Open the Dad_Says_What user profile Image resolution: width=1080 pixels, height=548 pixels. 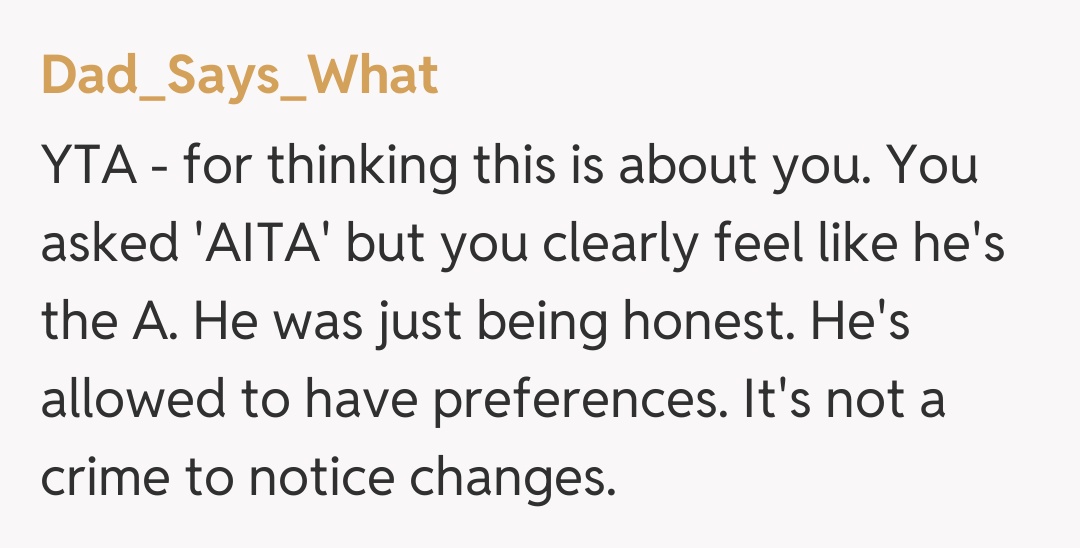coord(240,75)
